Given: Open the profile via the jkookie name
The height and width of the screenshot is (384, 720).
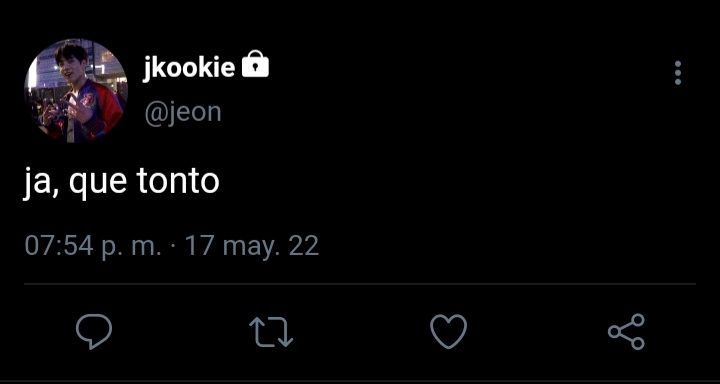Looking at the screenshot, I should [x=189, y=68].
